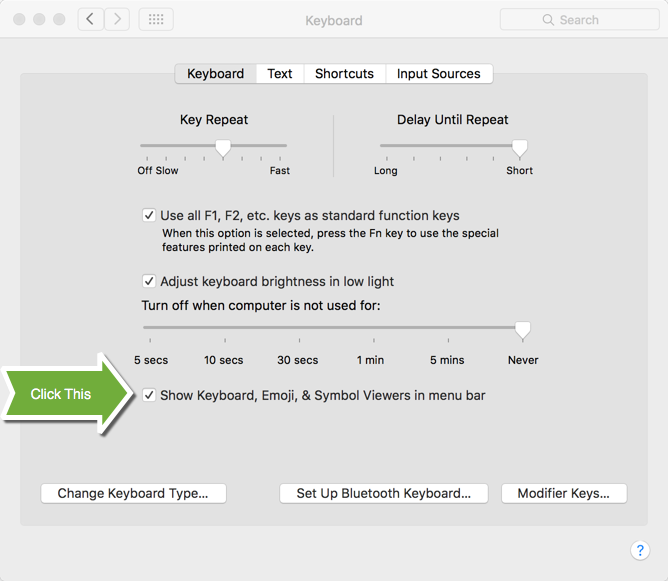Toggle use F1, F2 as standard function keys
668x581 pixels.
tap(149, 215)
